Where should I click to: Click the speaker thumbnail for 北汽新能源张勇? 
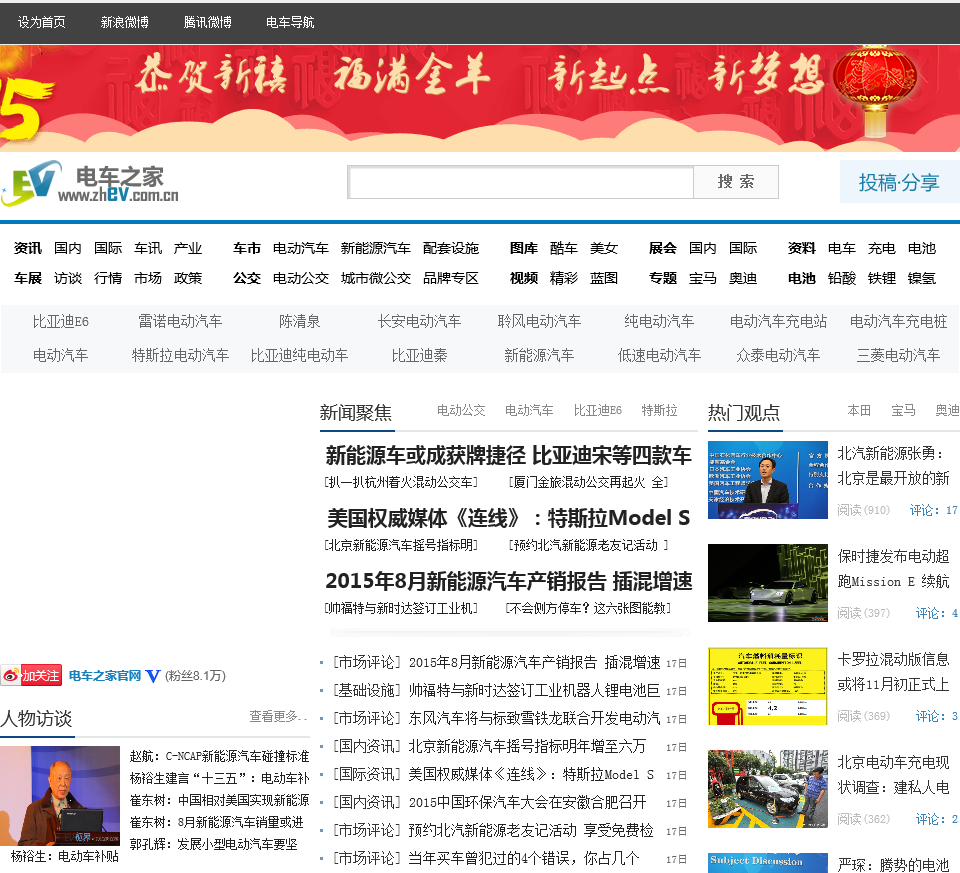point(768,480)
